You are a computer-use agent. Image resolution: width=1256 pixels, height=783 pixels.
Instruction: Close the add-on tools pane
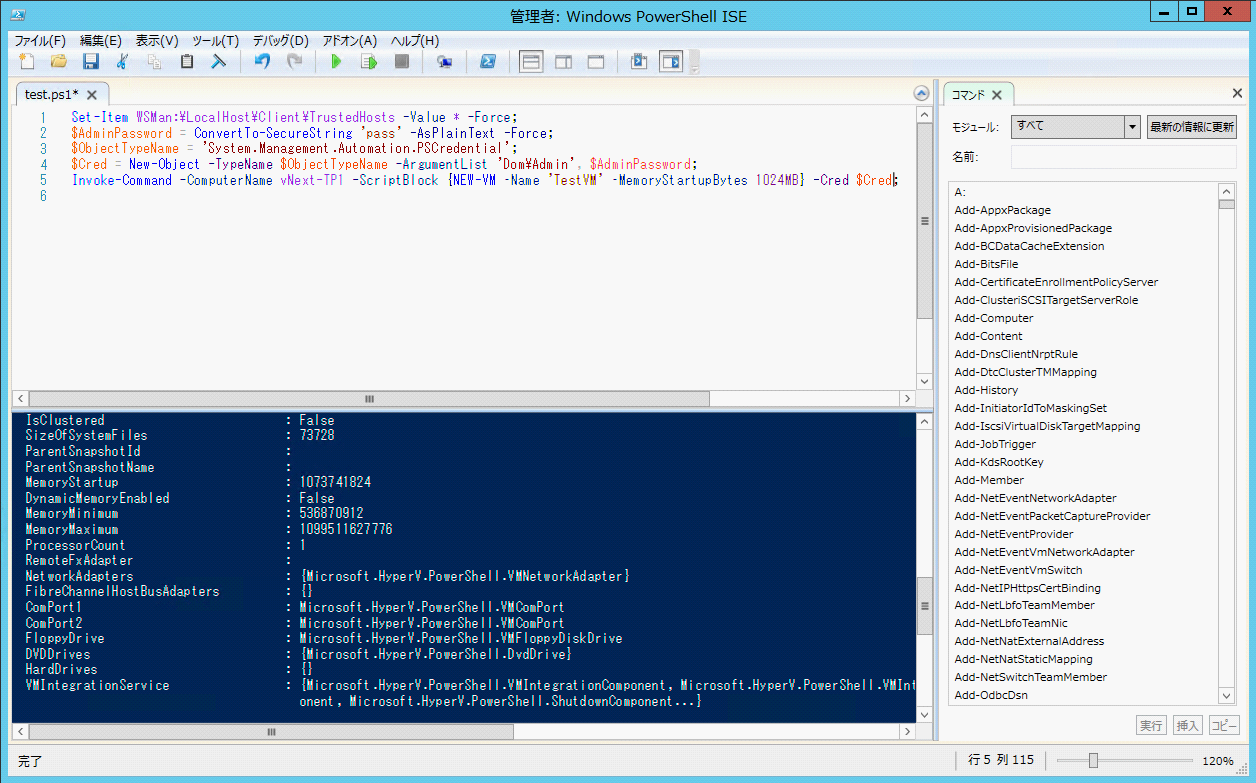point(1237,94)
